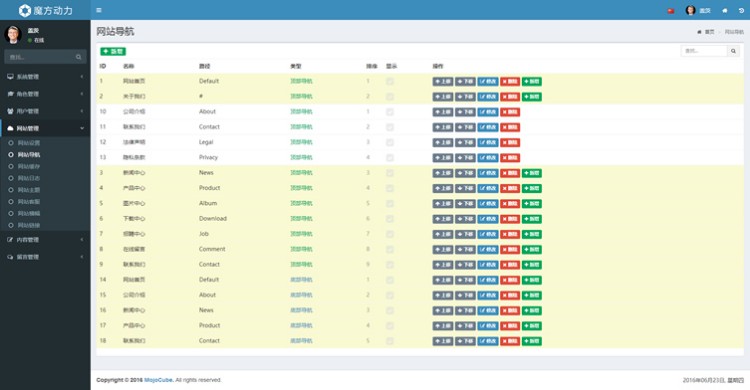Toggle display checkbox for Job row

coord(390,234)
